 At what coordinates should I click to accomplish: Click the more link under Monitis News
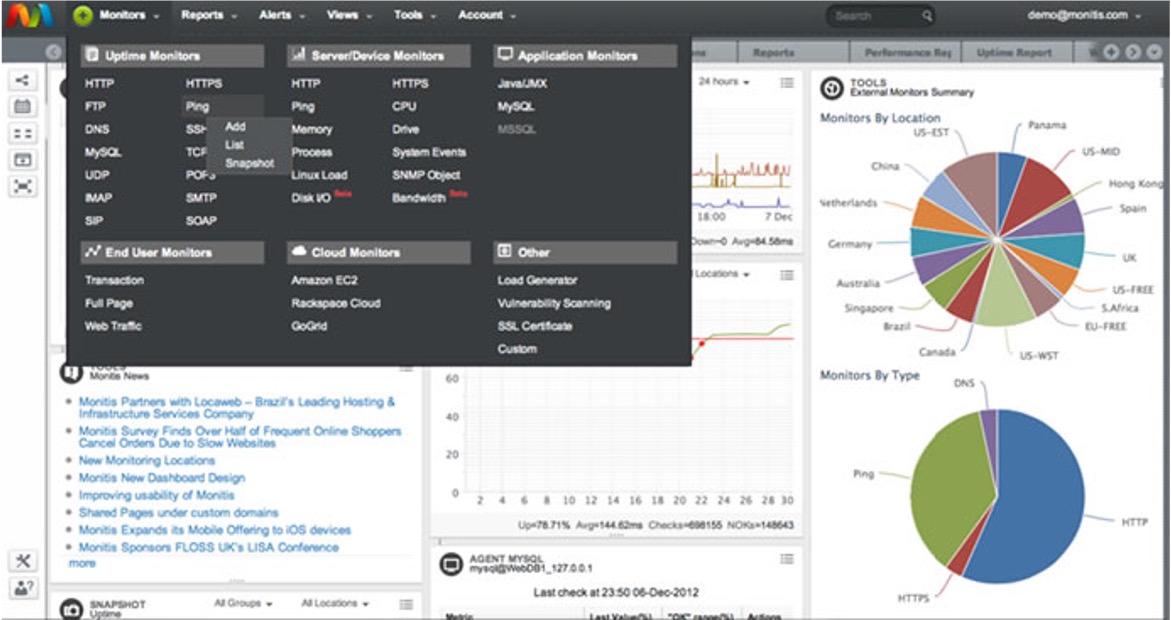coord(82,563)
